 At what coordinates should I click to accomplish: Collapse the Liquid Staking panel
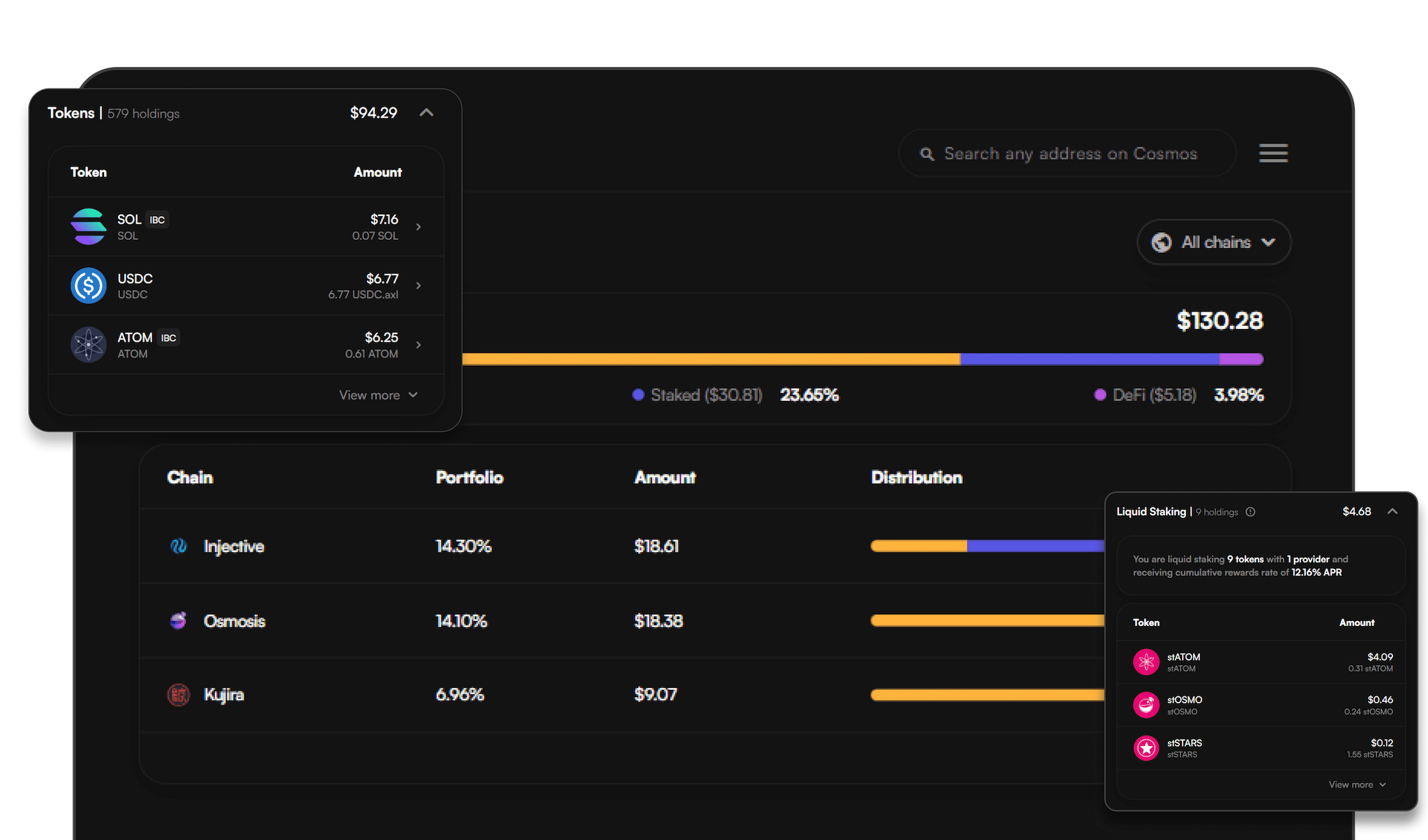(x=1392, y=512)
